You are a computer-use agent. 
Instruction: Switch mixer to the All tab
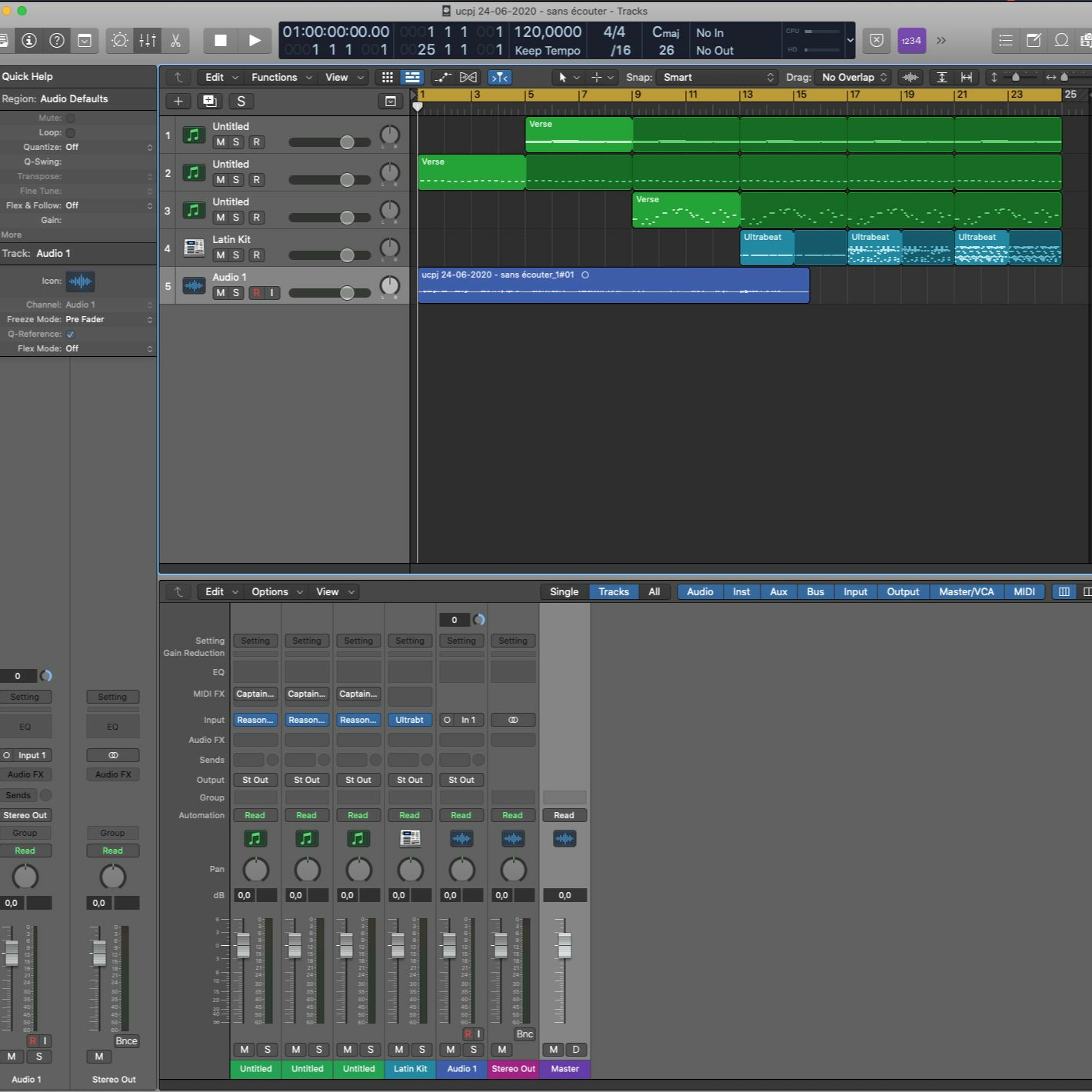pos(654,592)
